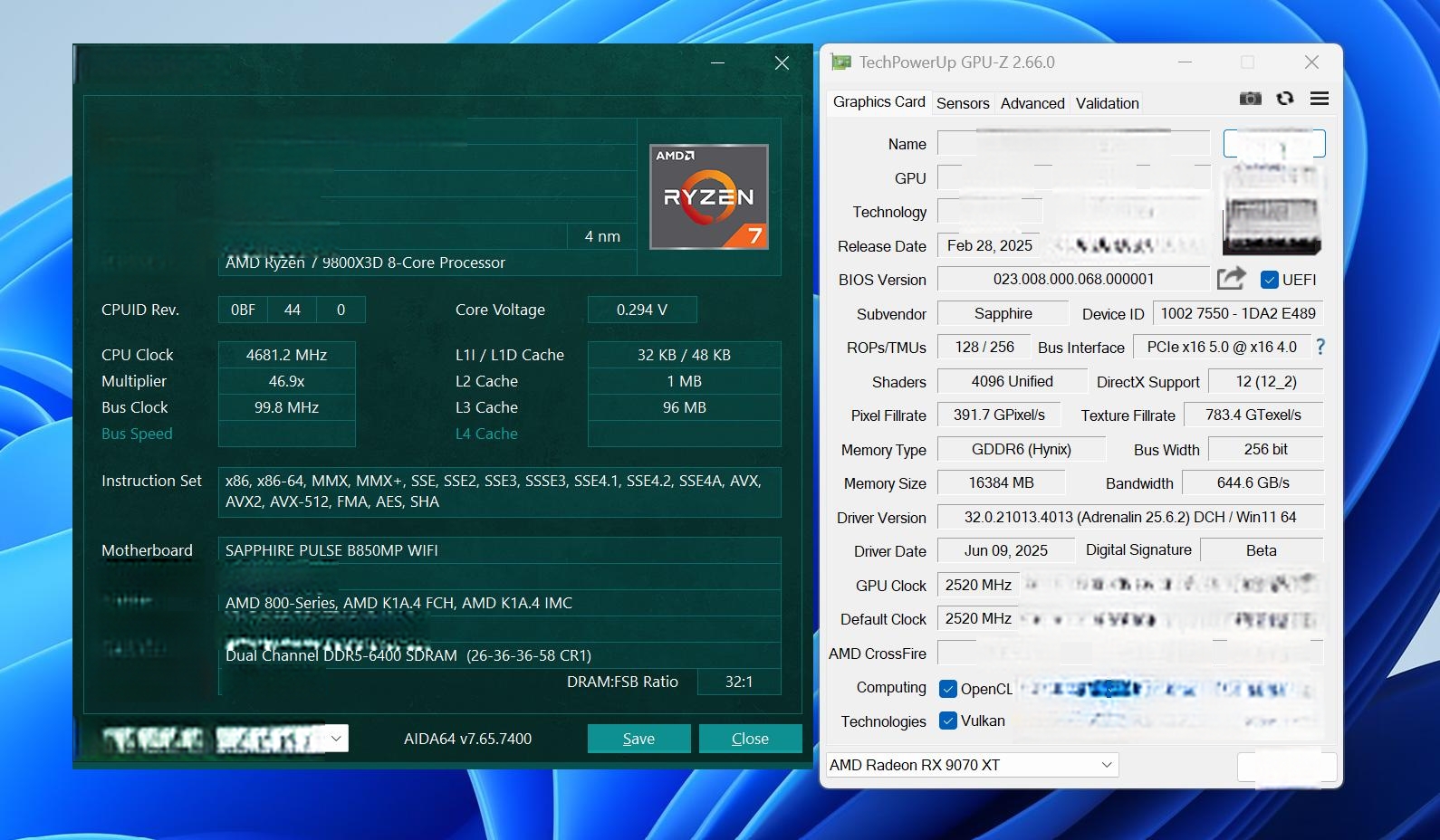The height and width of the screenshot is (840, 1440).
Task: Click the Dual Channel DDR5-6400 SDRAM line
Action: [x=499, y=655]
